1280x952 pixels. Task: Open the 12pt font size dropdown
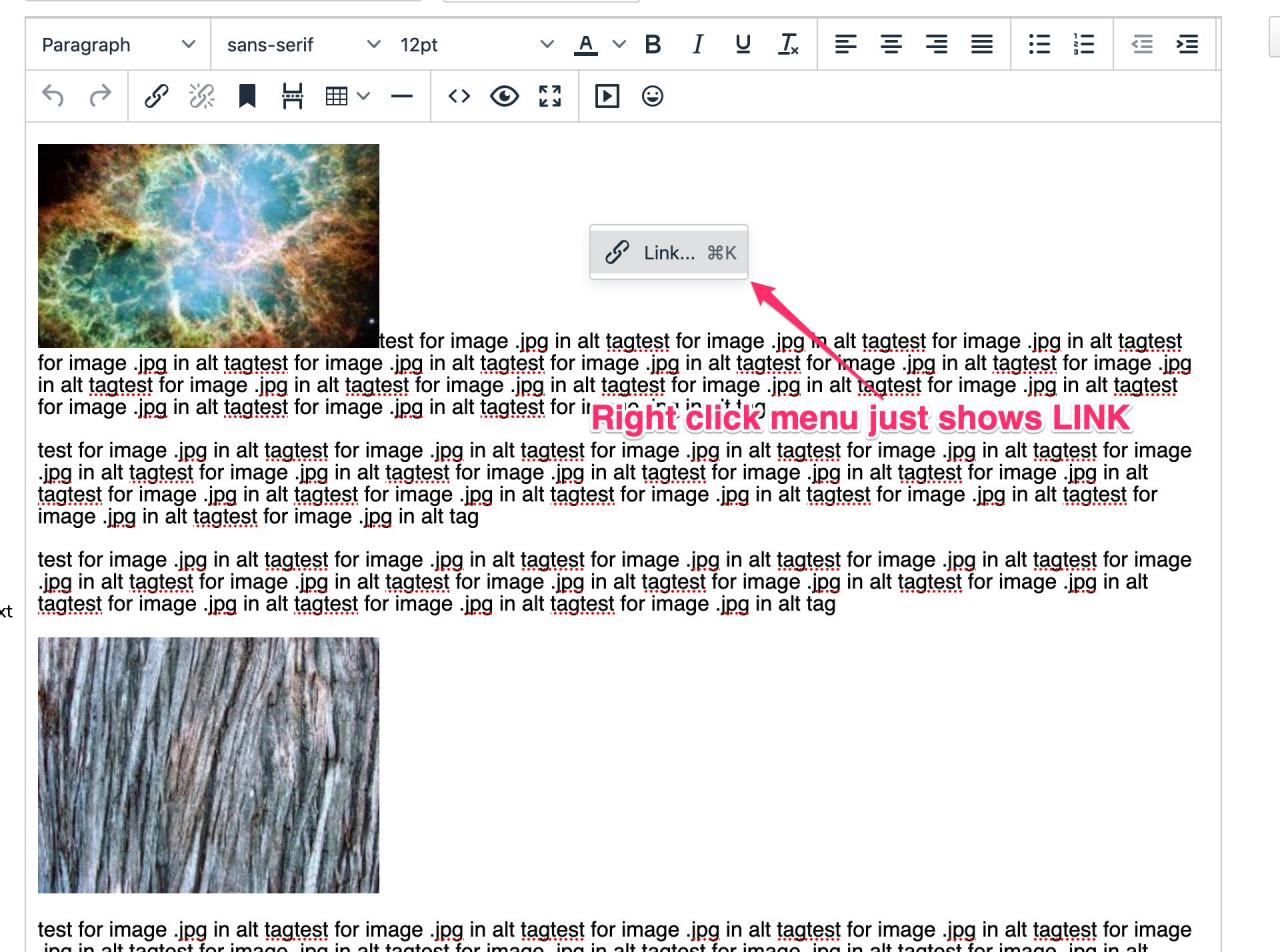tap(476, 44)
